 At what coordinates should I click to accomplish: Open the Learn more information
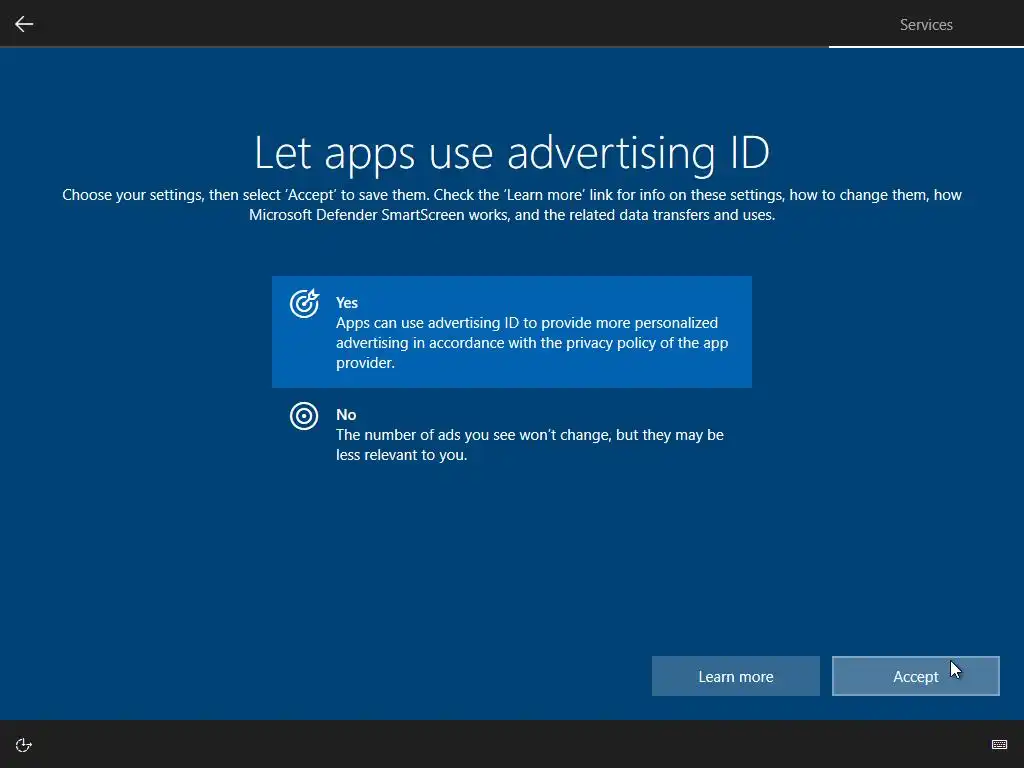click(x=735, y=676)
